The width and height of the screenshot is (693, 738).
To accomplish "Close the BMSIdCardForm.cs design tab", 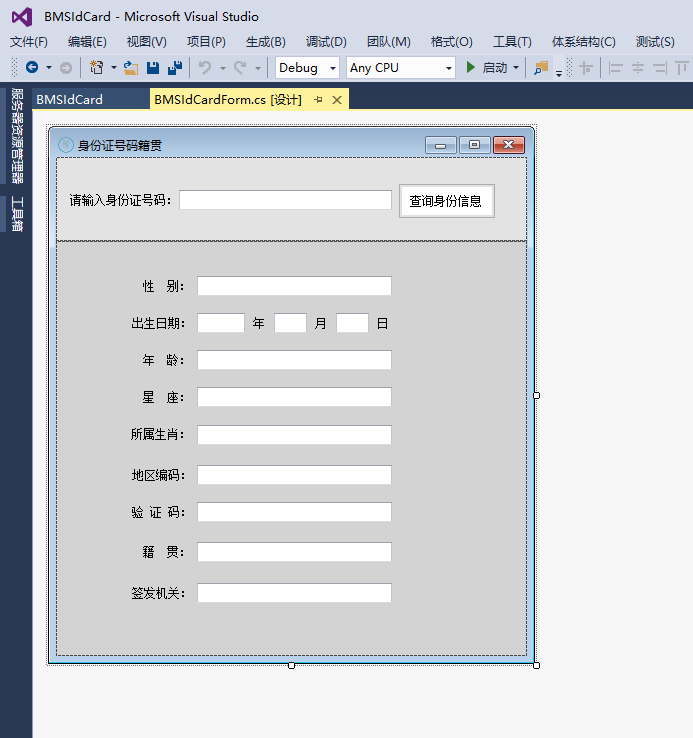I will 337,100.
